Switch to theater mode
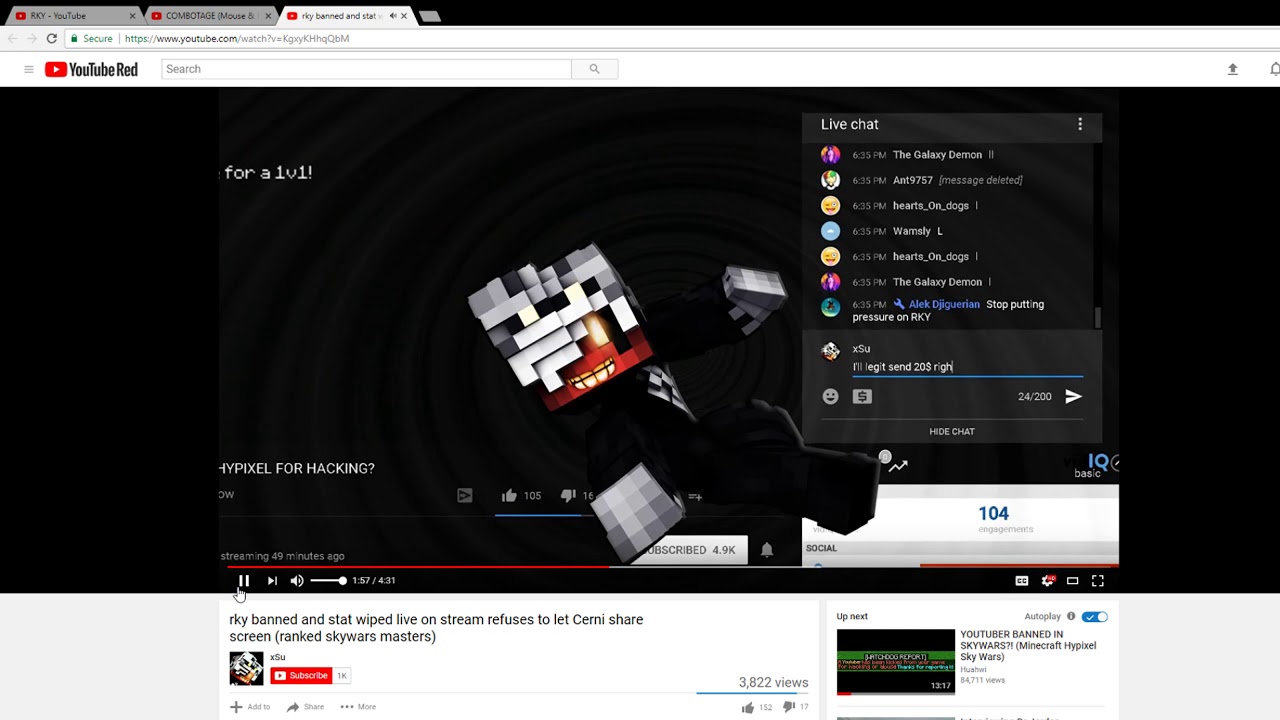Viewport: 1280px width, 720px height. click(x=1072, y=581)
